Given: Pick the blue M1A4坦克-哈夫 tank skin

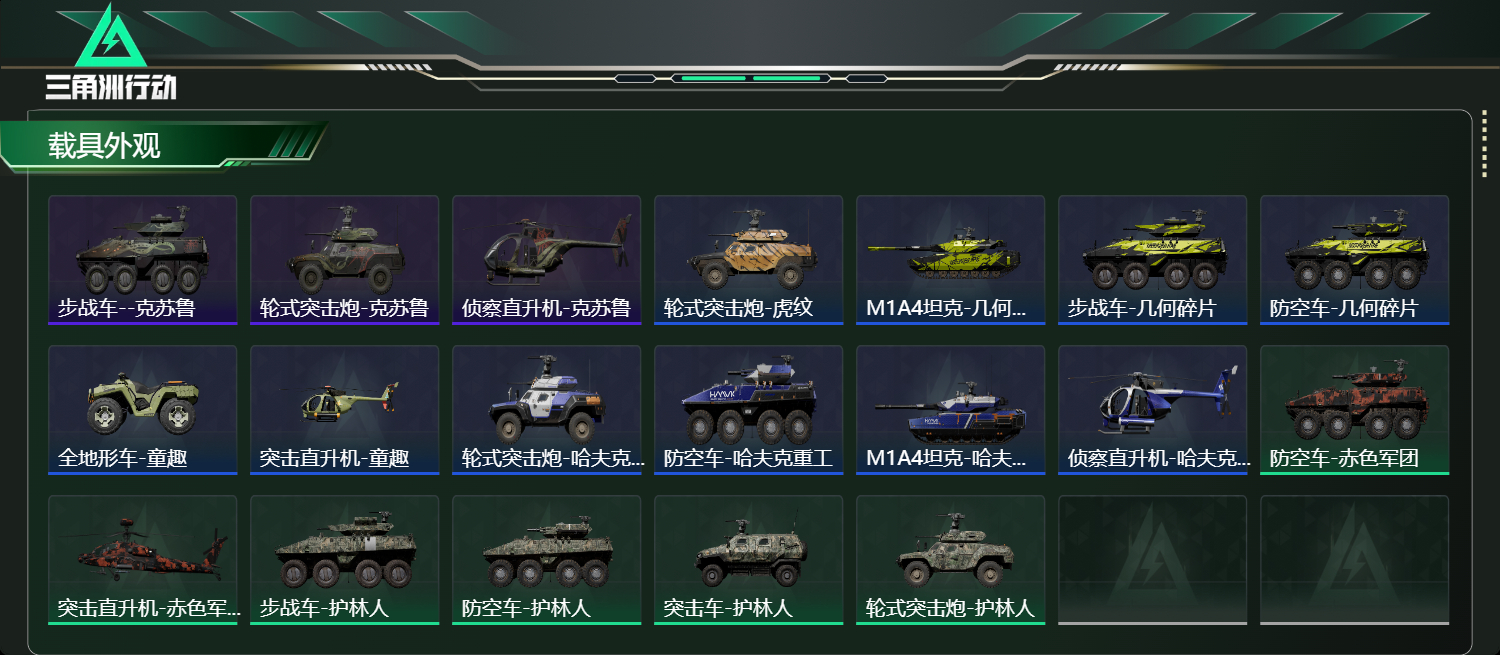Looking at the screenshot, I should 950,410.
